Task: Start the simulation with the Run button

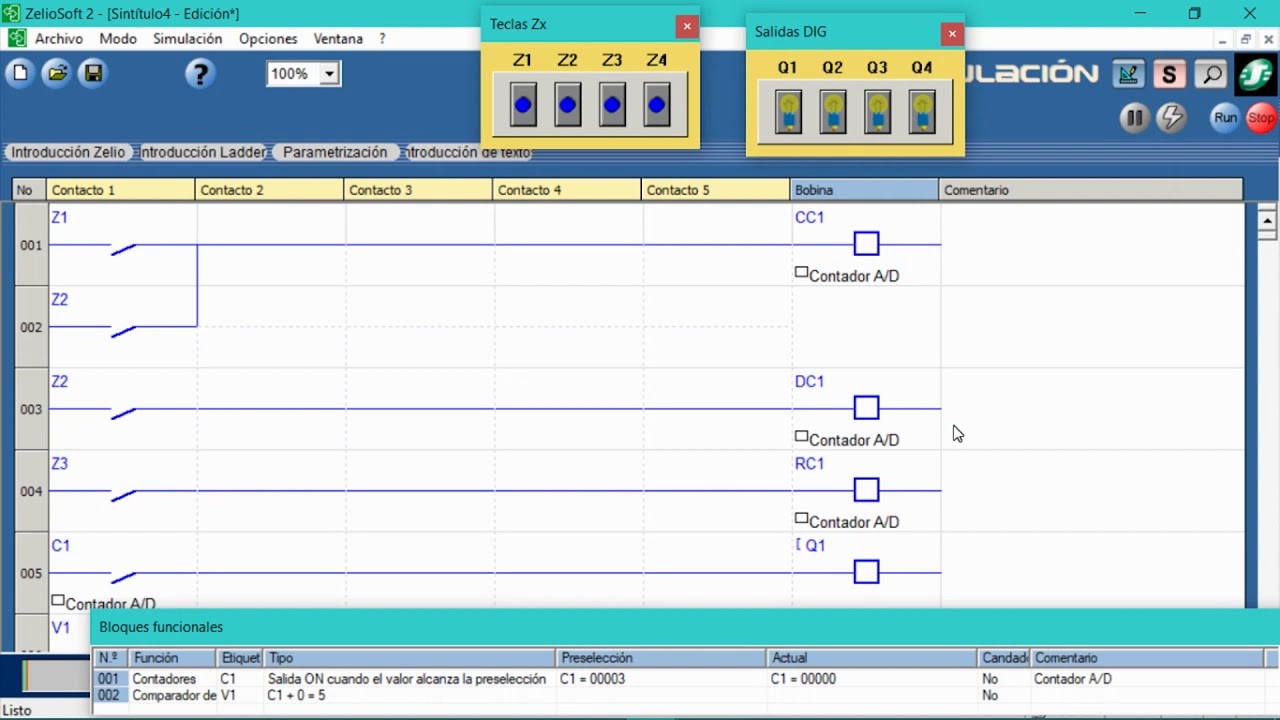Action: pos(1225,118)
